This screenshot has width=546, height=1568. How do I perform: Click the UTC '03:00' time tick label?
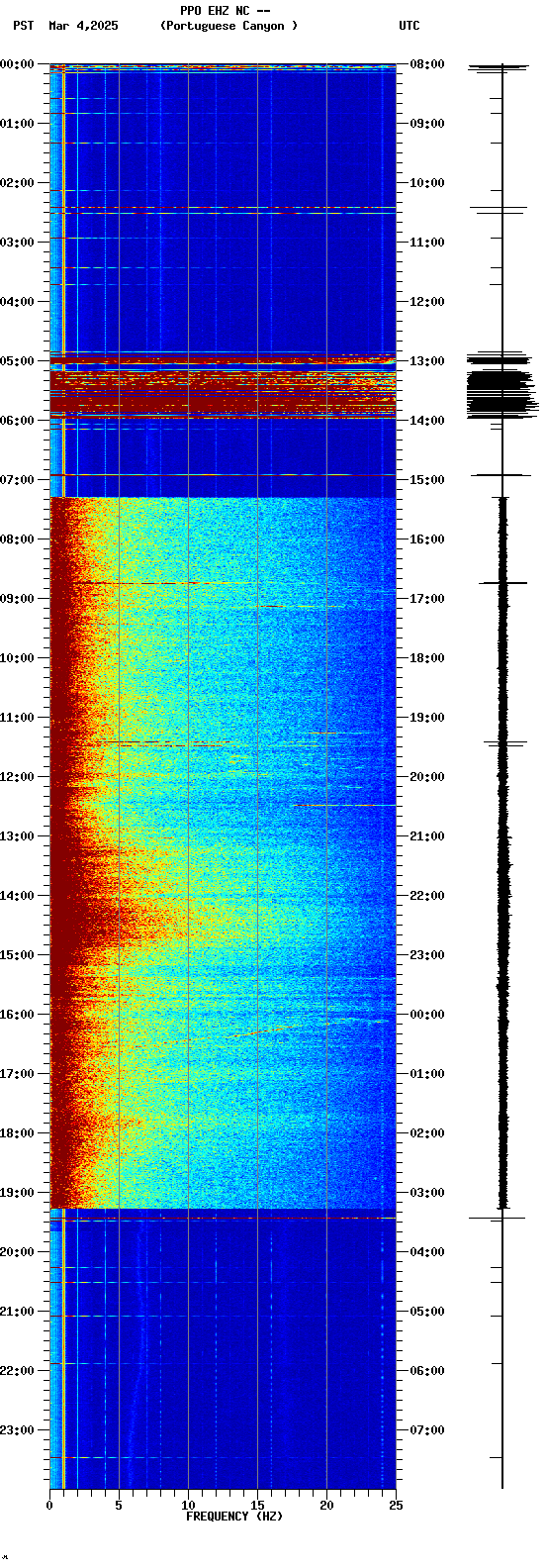[x=427, y=1193]
